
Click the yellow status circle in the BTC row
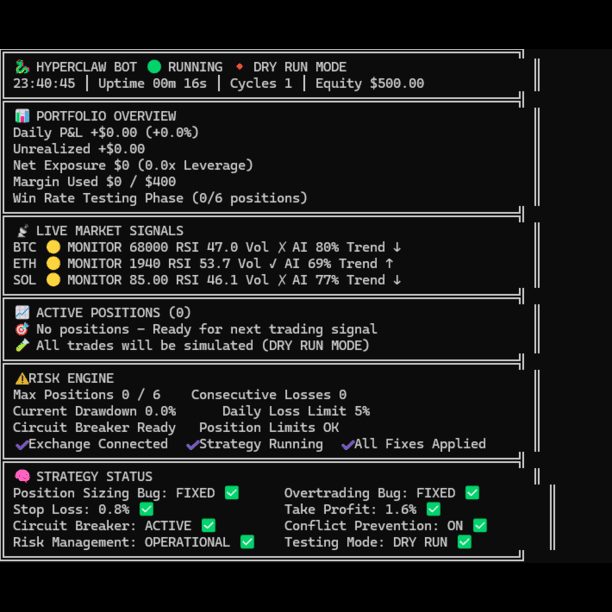[53, 247]
